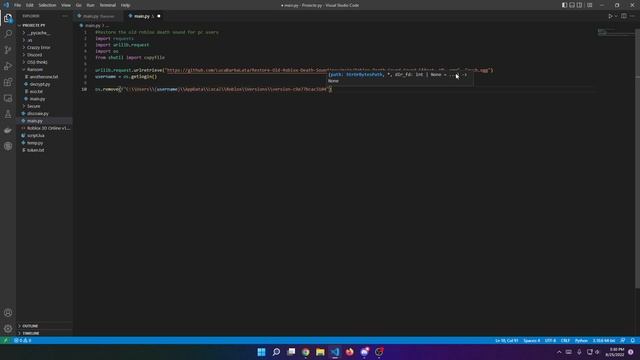Open the Run menu
640x360 pixels.
90,5
